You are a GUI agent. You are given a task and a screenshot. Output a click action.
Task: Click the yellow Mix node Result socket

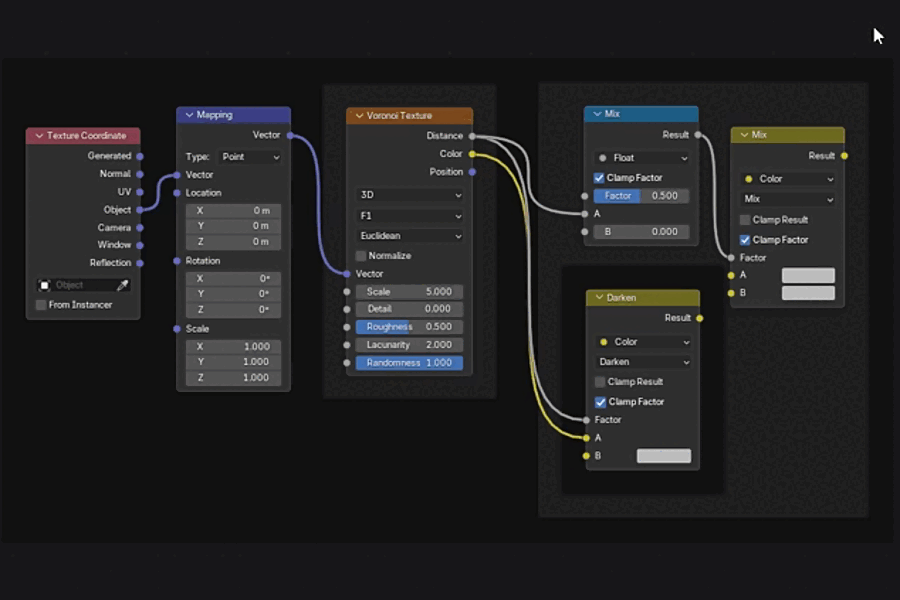pyautogui.click(x=844, y=156)
